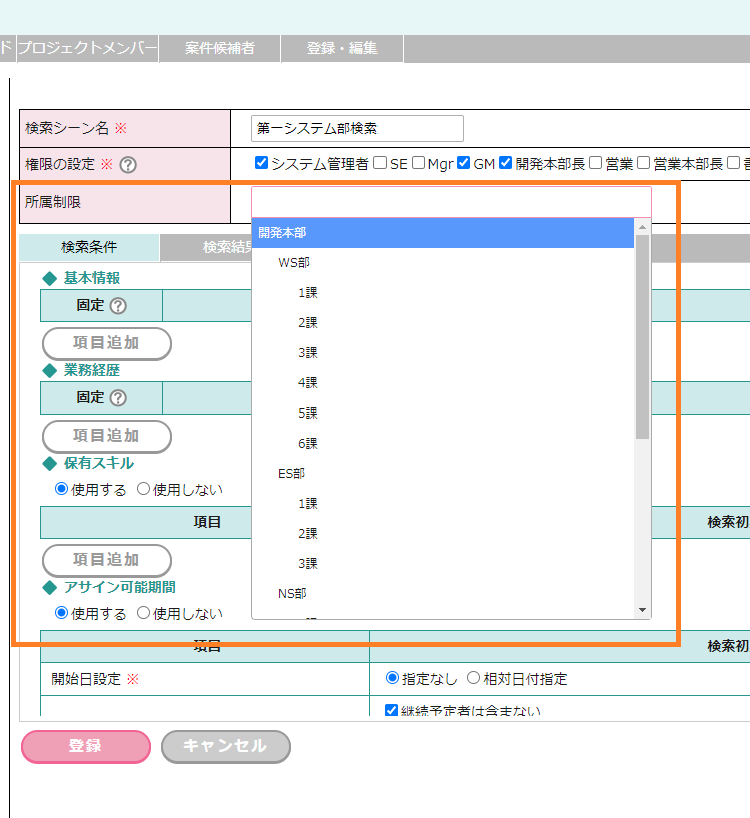Image resolution: width=750 pixels, height=818 pixels.
Task: Click help icon beside 権限の設定
Action: click(x=128, y=165)
